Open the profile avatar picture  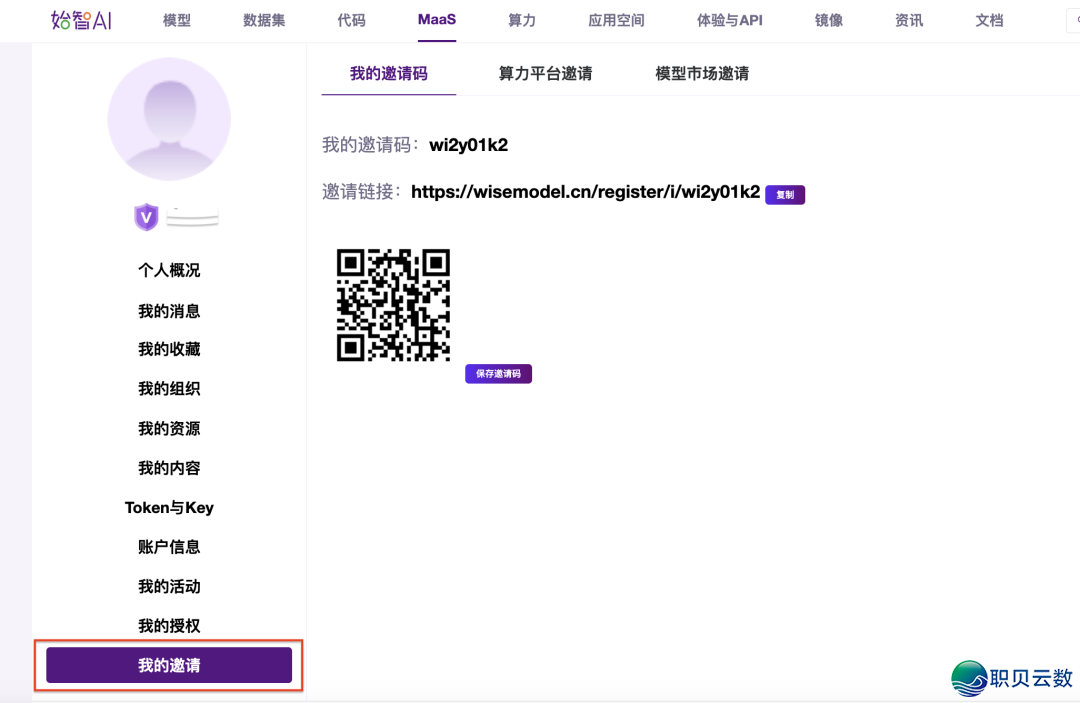(x=169, y=118)
